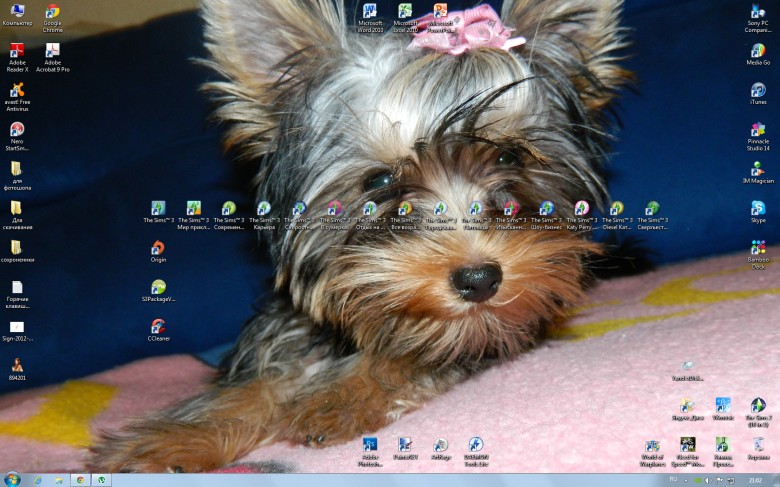Click the taskbar clock in system tray
780x487 pixels.
[x=754, y=480]
